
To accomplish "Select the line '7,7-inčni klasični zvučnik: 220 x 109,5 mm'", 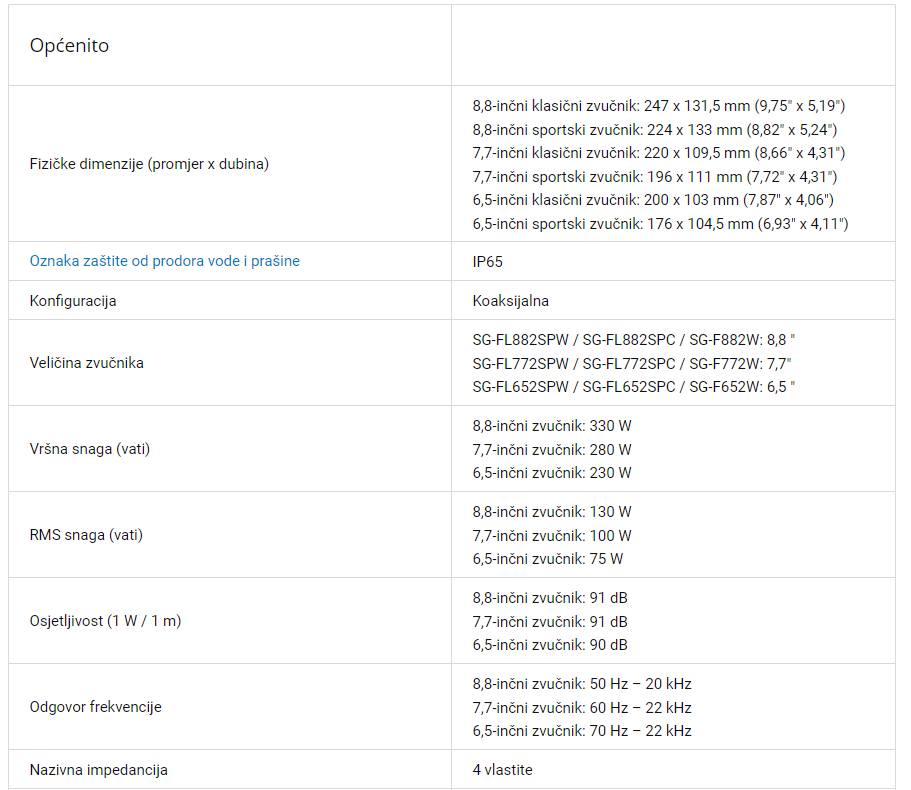I will click(x=659, y=153).
